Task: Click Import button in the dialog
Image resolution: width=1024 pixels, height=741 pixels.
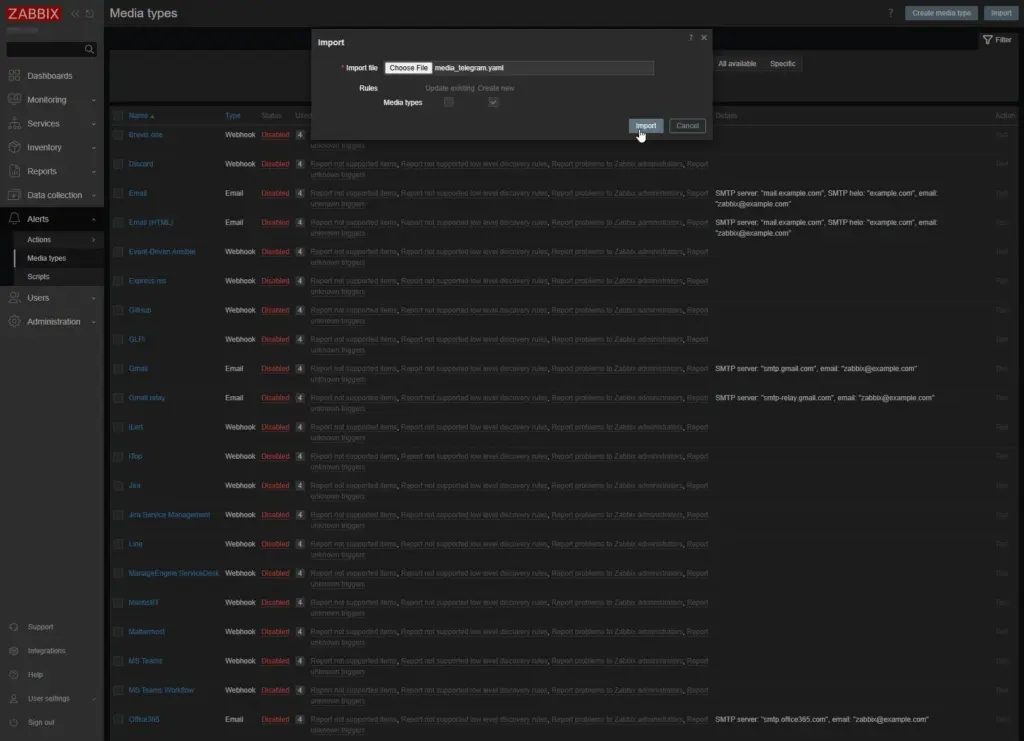Action: 646,125
